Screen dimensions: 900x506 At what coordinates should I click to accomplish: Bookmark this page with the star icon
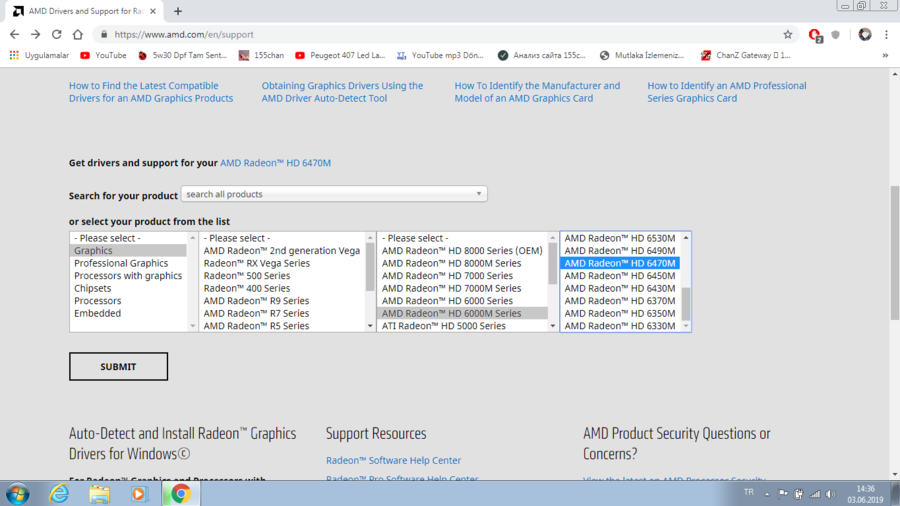point(788,34)
